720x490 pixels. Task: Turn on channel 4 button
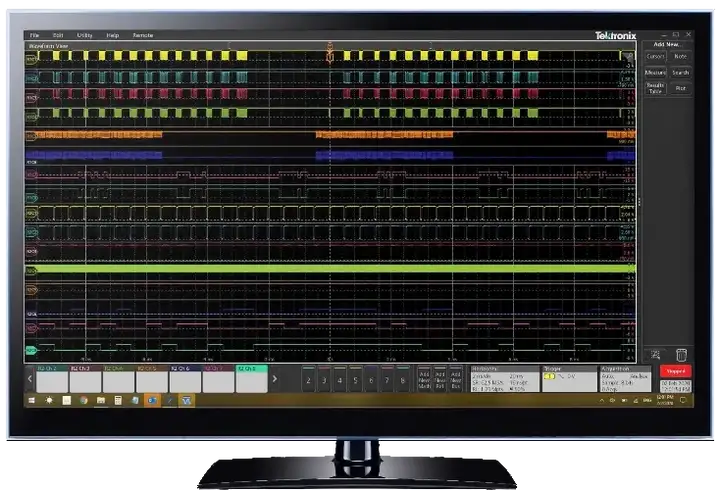click(340, 379)
